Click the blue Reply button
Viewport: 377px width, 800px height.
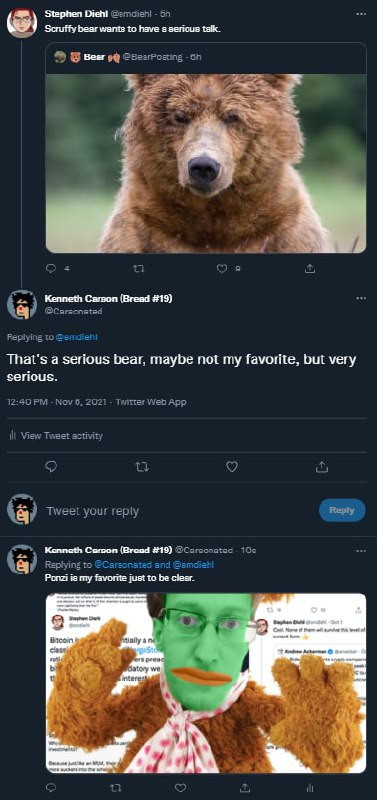pyautogui.click(x=342, y=510)
